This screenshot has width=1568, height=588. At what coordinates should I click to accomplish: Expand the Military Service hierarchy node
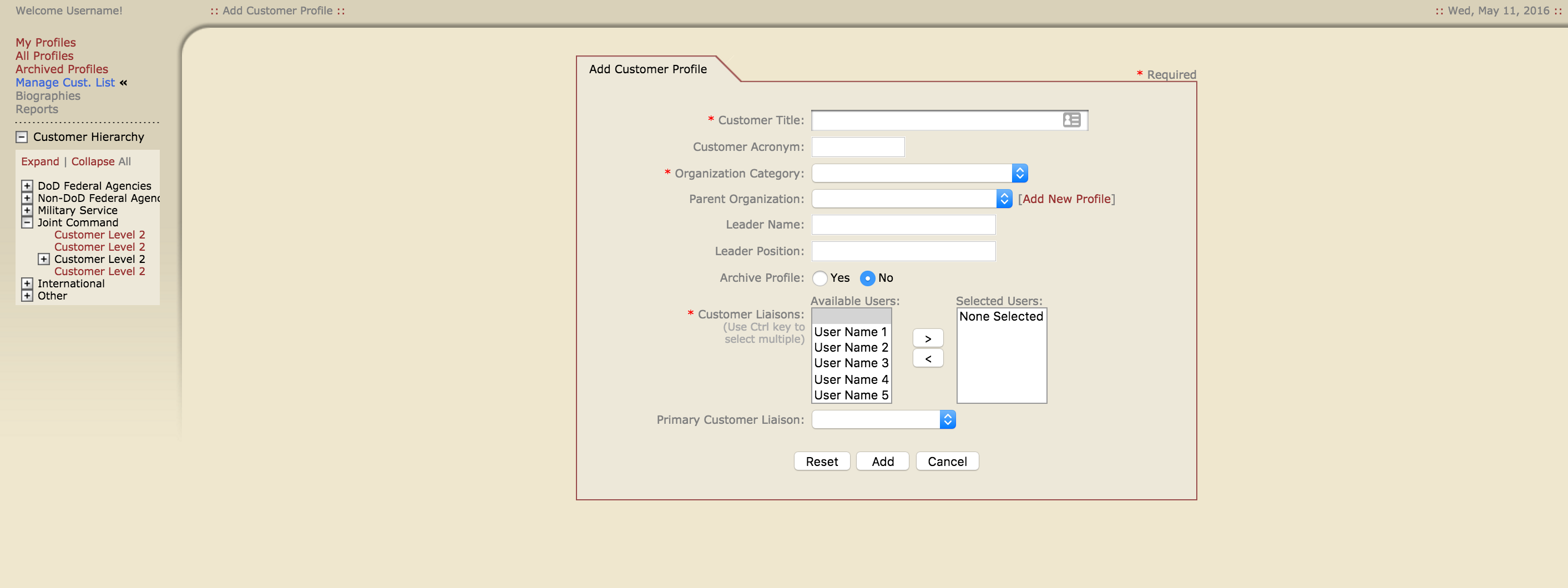tap(27, 210)
